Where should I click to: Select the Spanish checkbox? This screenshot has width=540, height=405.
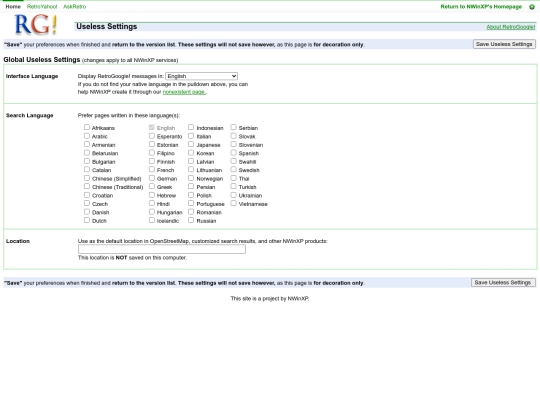tap(233, 153)
